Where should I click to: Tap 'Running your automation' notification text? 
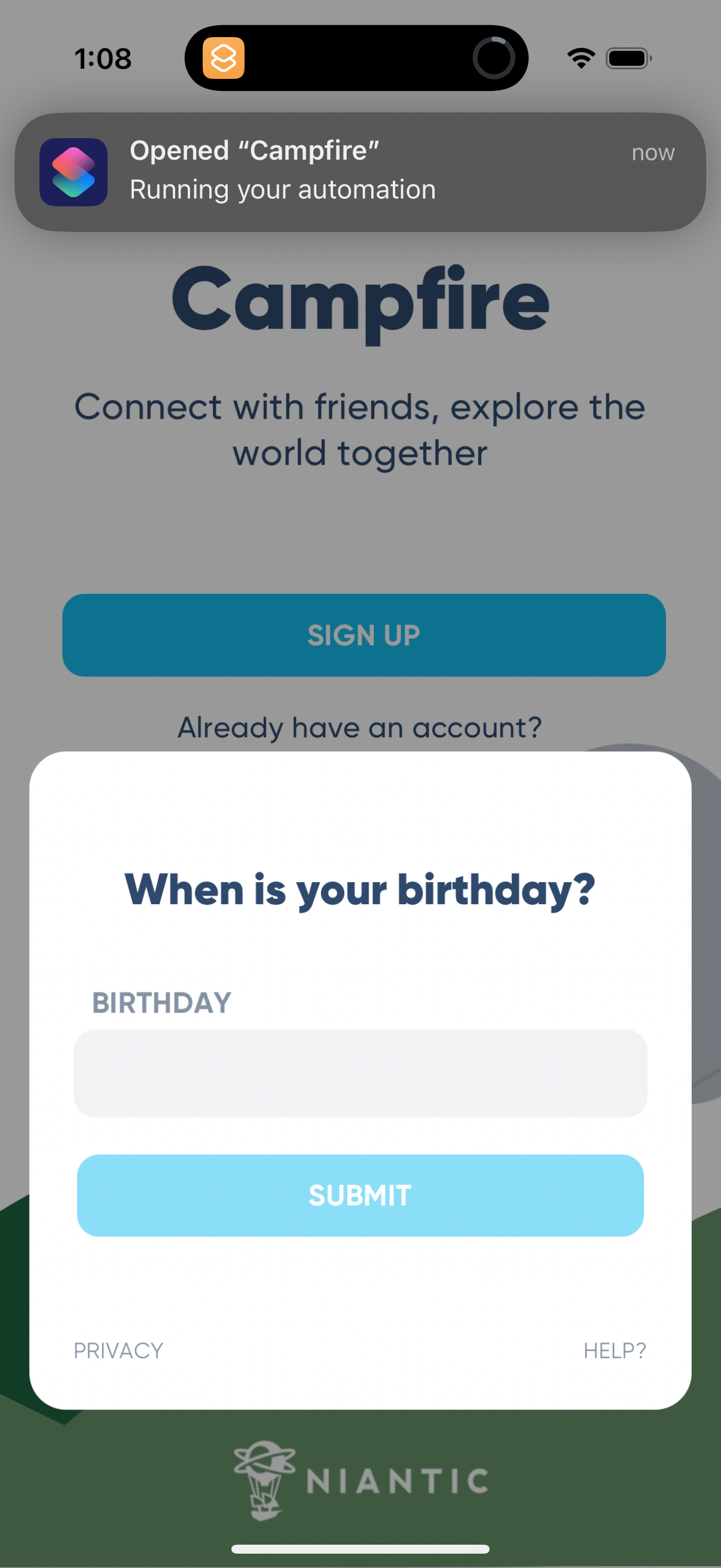coord(282,190)
